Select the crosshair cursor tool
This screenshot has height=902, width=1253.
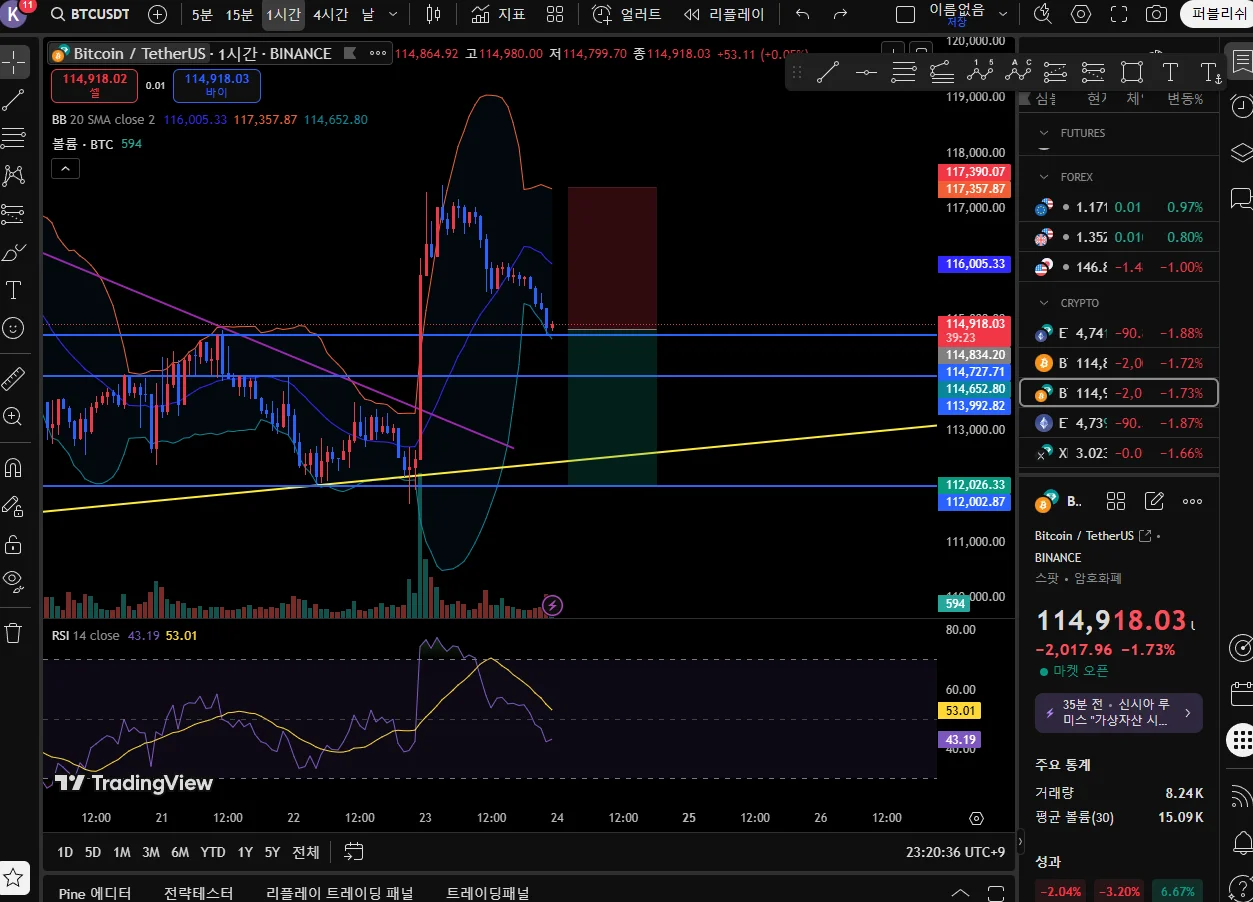(14, 61)
